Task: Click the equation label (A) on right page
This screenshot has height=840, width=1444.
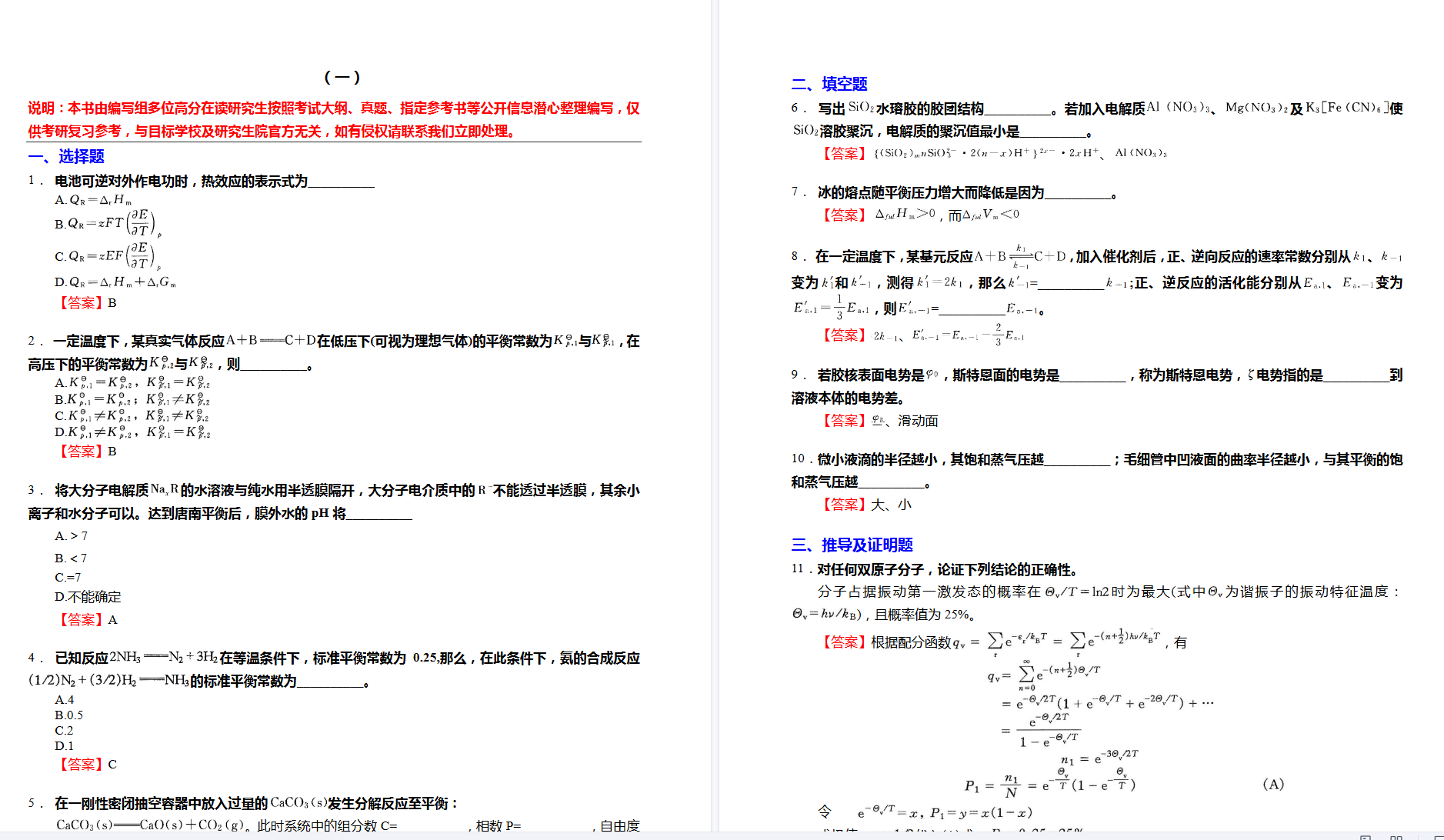Action: [1273, 785]
